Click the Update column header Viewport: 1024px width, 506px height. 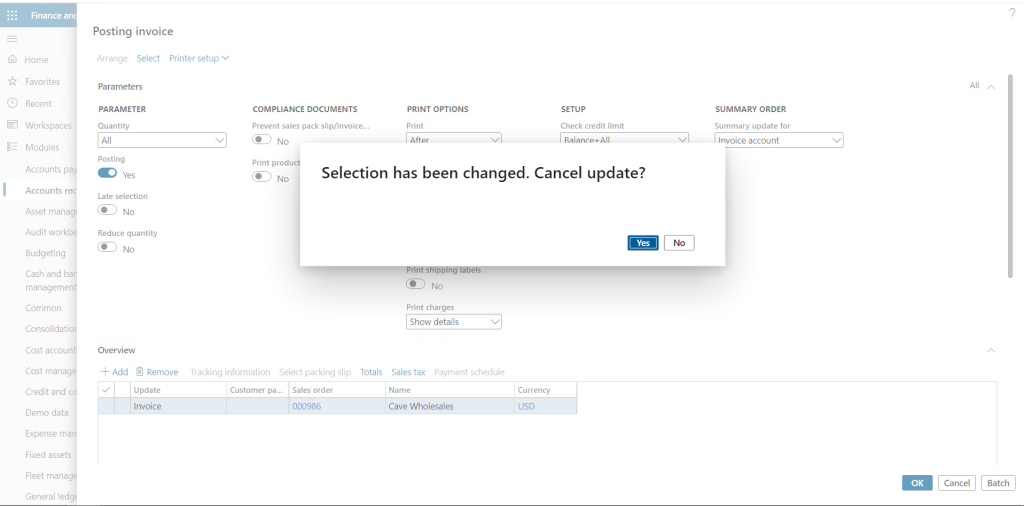tap(178, 390)
